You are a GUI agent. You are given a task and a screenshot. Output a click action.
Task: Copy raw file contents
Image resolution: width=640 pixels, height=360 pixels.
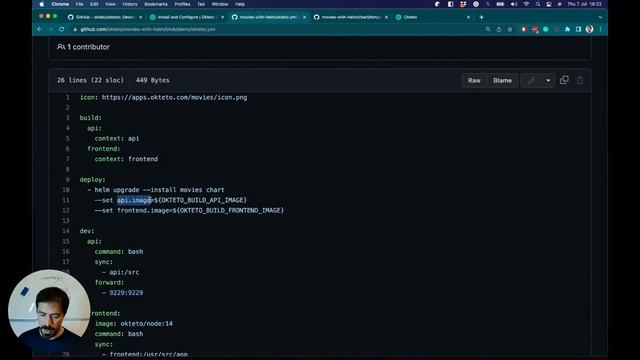click(x=564, y=80)
